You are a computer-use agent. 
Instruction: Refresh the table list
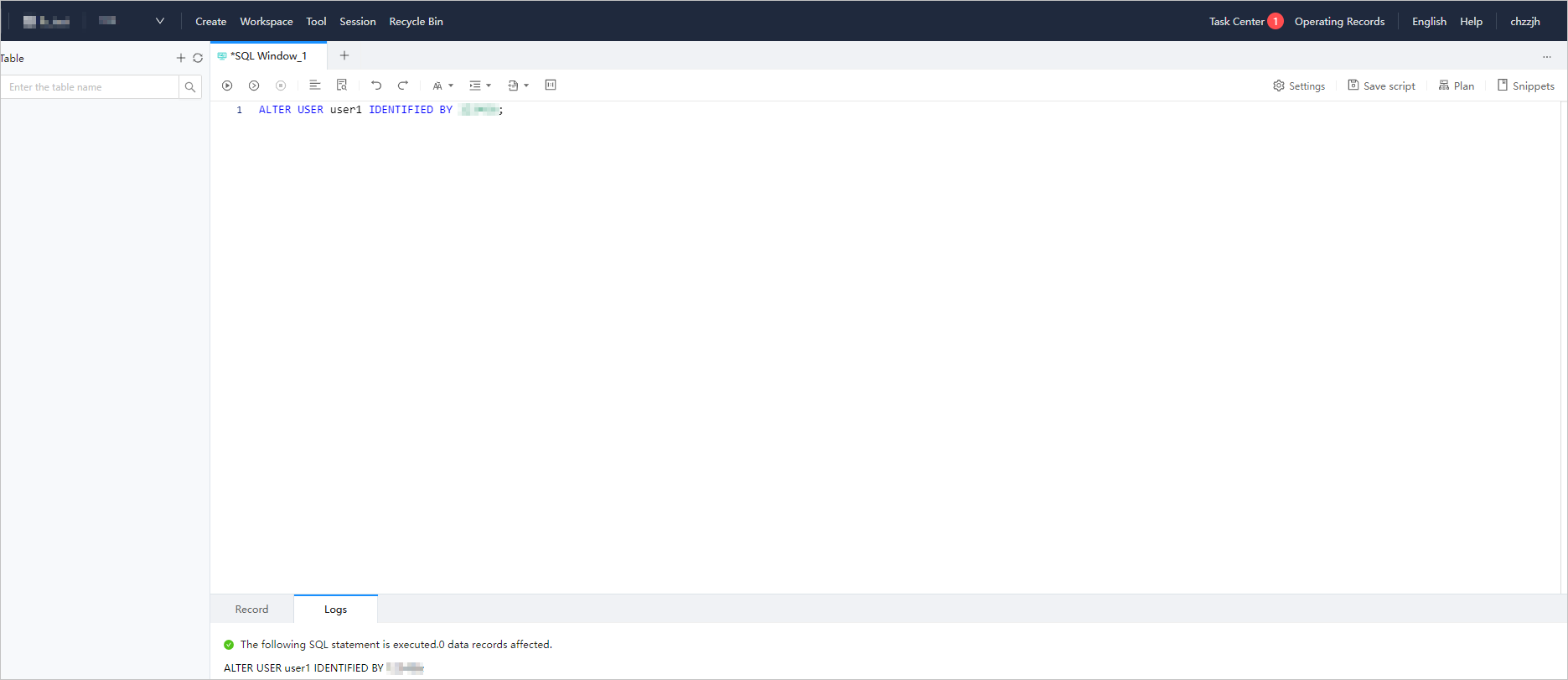tap(198, 58)
